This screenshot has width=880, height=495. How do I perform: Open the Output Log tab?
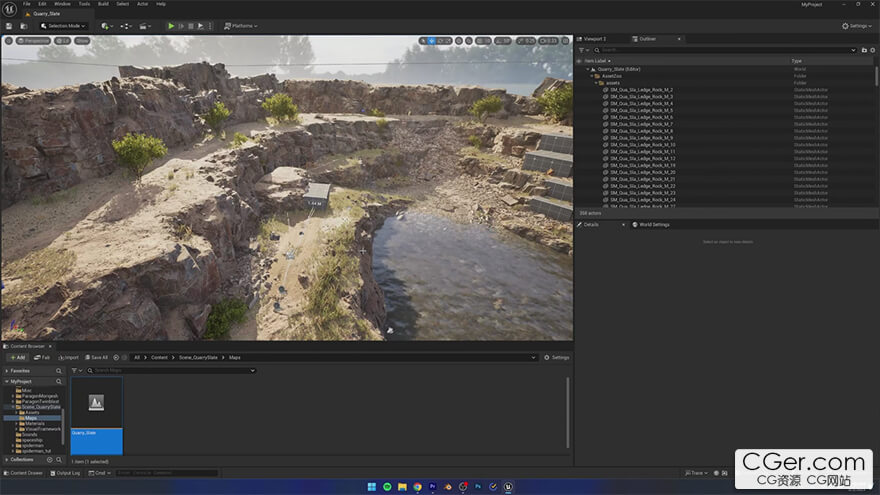pos(65,473)
